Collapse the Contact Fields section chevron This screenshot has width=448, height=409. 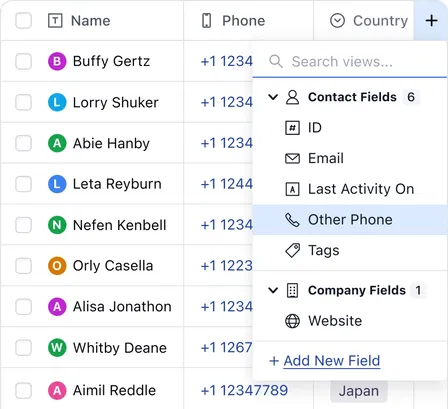pyautogui.click(x=273, y=97)
